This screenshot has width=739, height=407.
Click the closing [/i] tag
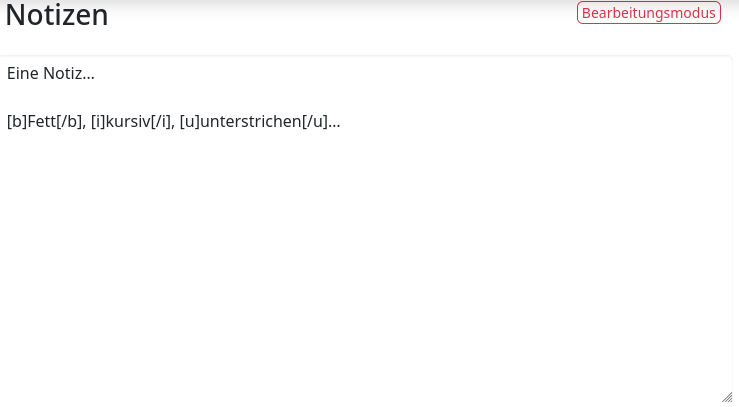coord(160,122)
